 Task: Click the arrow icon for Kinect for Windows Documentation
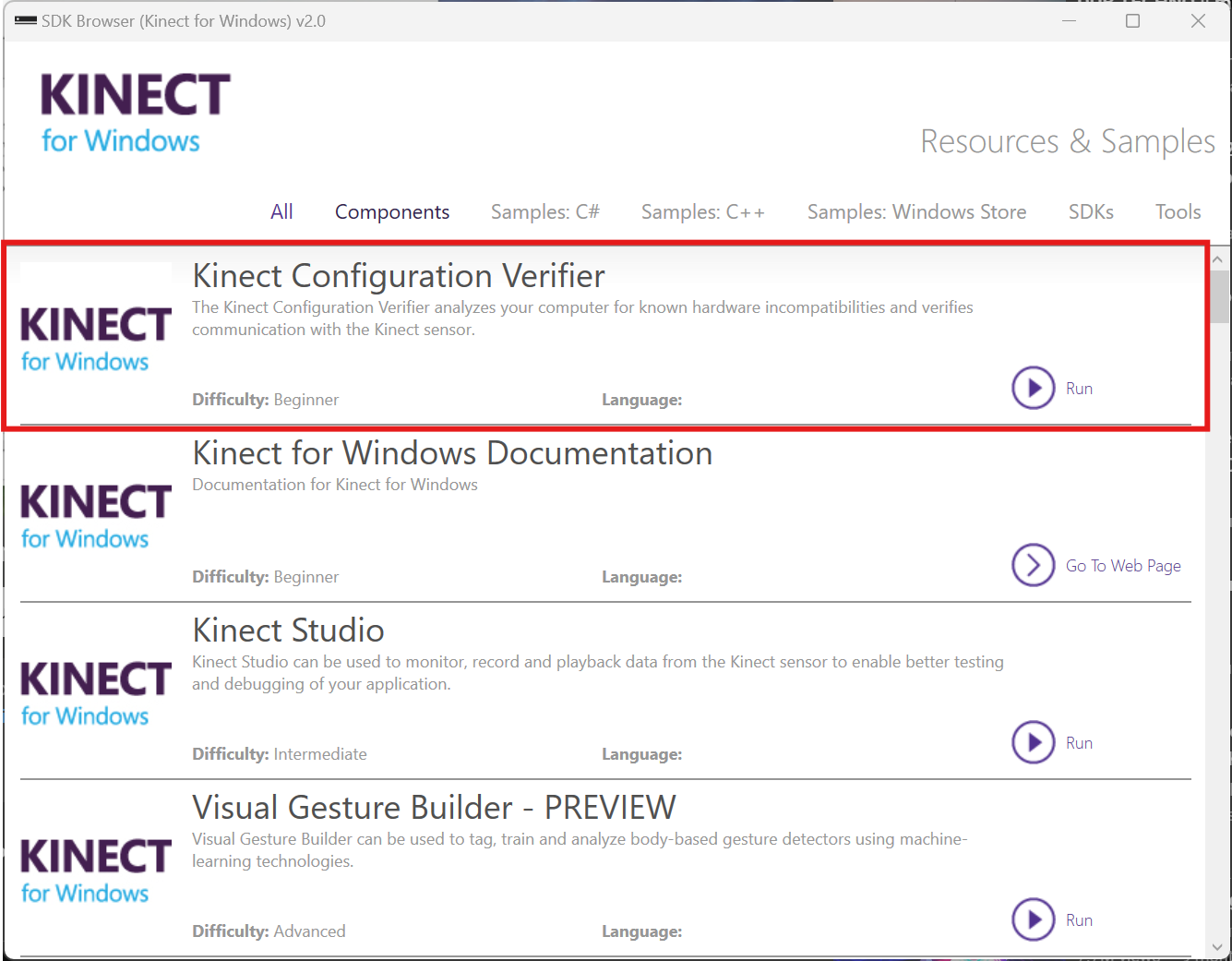[1033, 565]
